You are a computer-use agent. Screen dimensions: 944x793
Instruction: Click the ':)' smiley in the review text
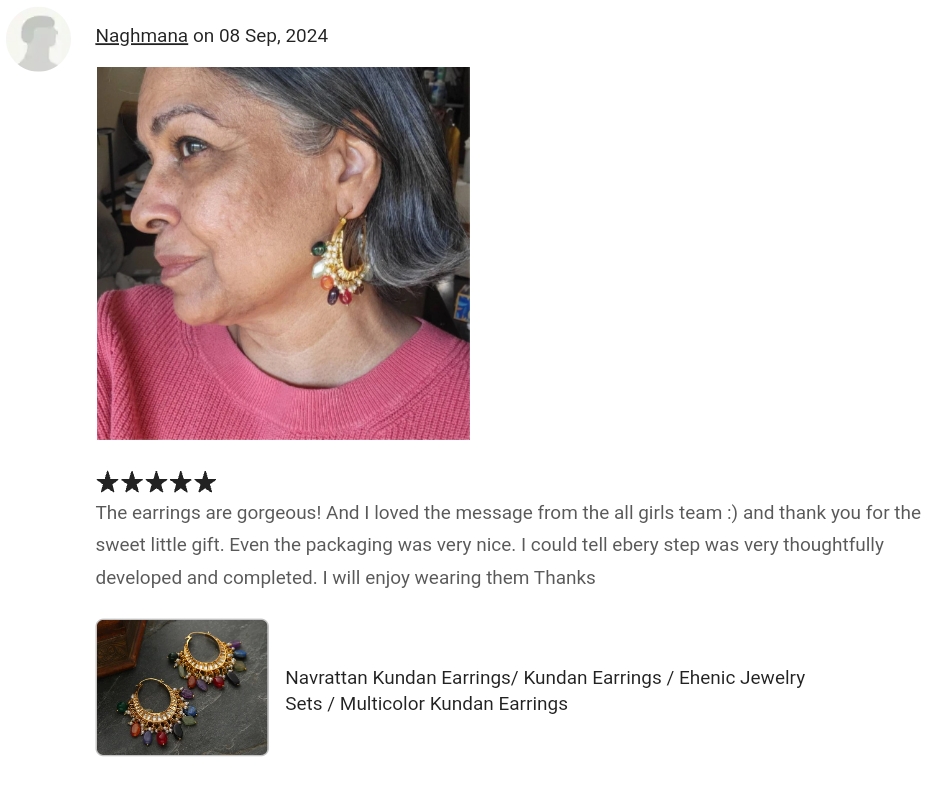pos(732,513)
